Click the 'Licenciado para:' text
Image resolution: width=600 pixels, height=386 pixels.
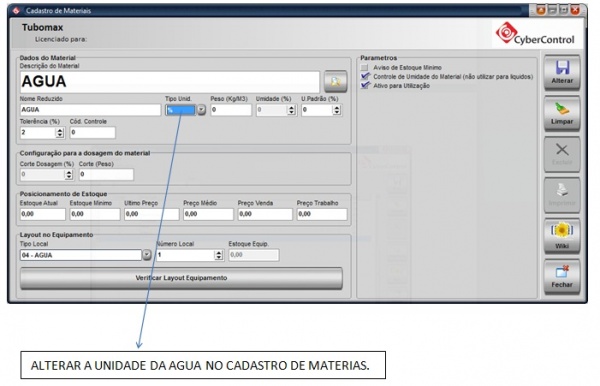click(61, 39)
